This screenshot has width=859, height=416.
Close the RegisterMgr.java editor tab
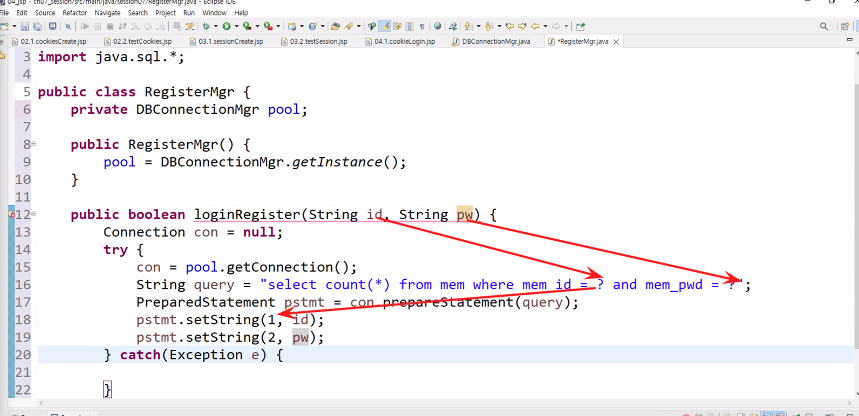tap(616, 42)
